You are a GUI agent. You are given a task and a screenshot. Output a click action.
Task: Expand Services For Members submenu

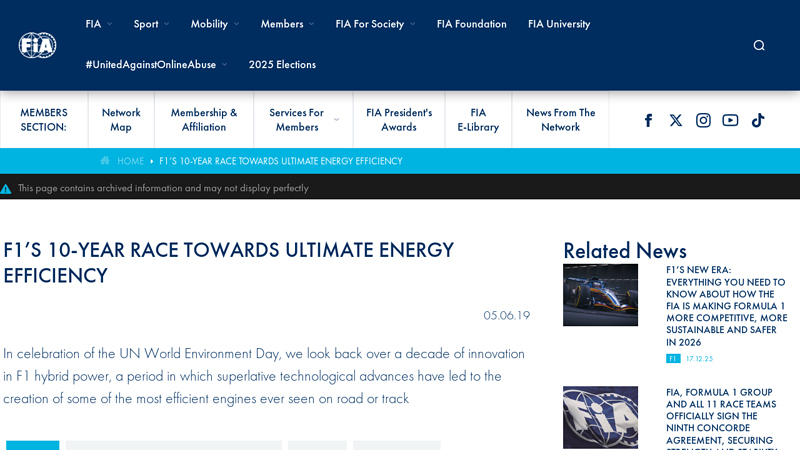(x=303, y=120)
